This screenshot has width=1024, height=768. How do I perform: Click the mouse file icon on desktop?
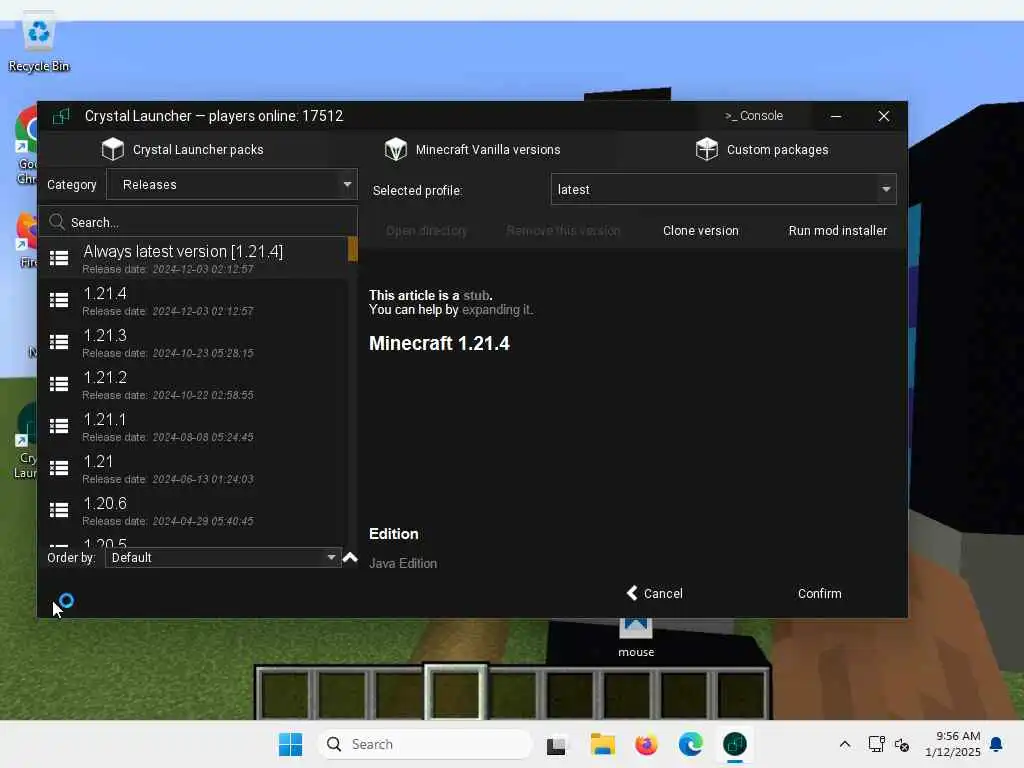tap(635, 637)
